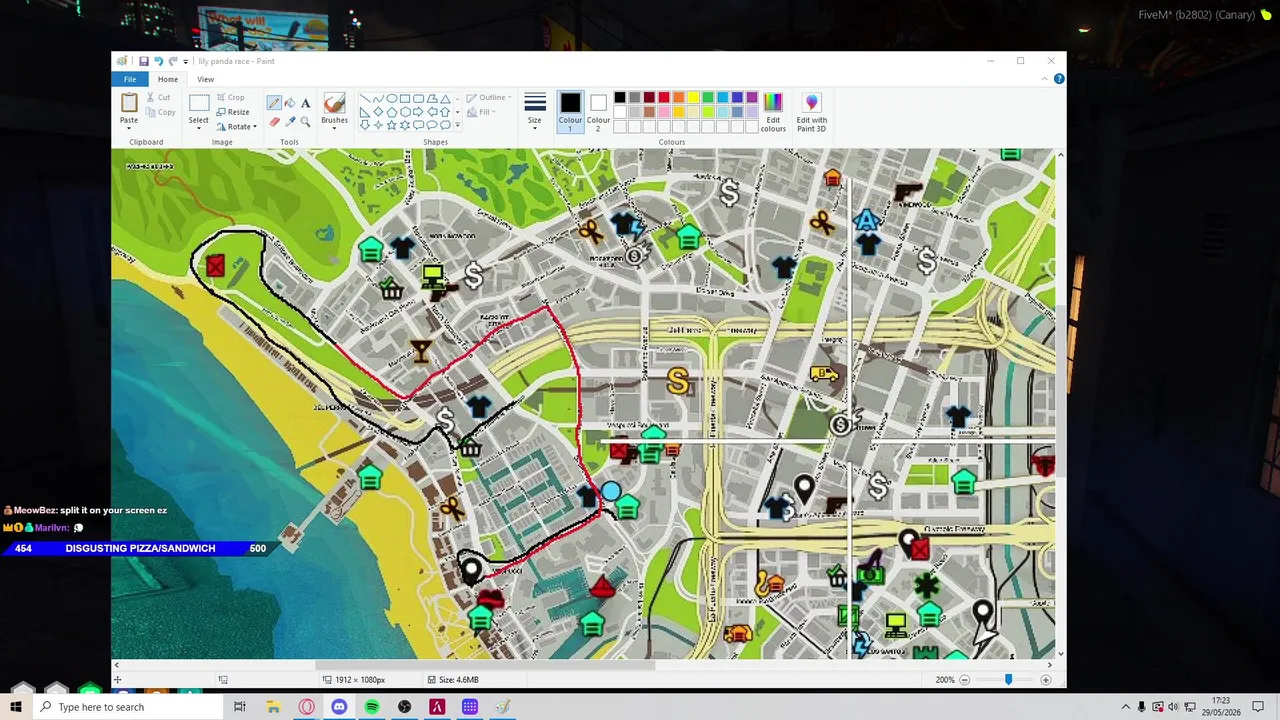Open Discord from the taskbar
Screen dimensions: 1280x720
tap(339, 707)
